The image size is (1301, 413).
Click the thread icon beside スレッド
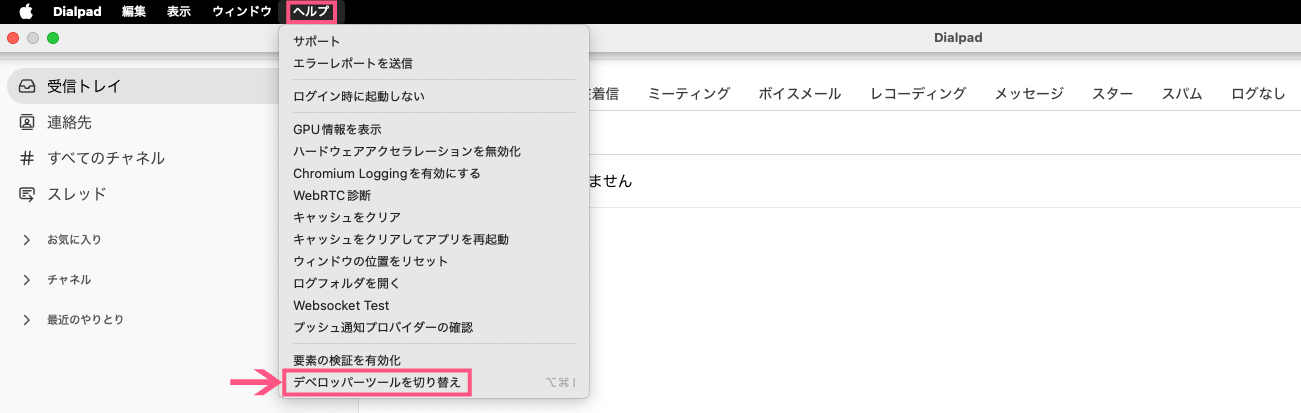27,194
